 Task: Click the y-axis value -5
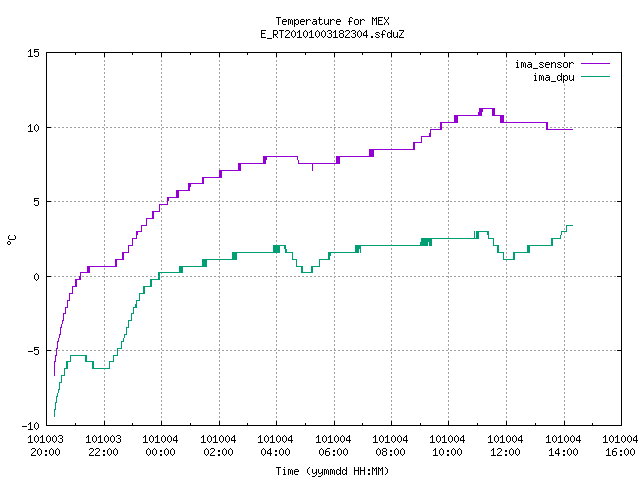click(31, 351)
